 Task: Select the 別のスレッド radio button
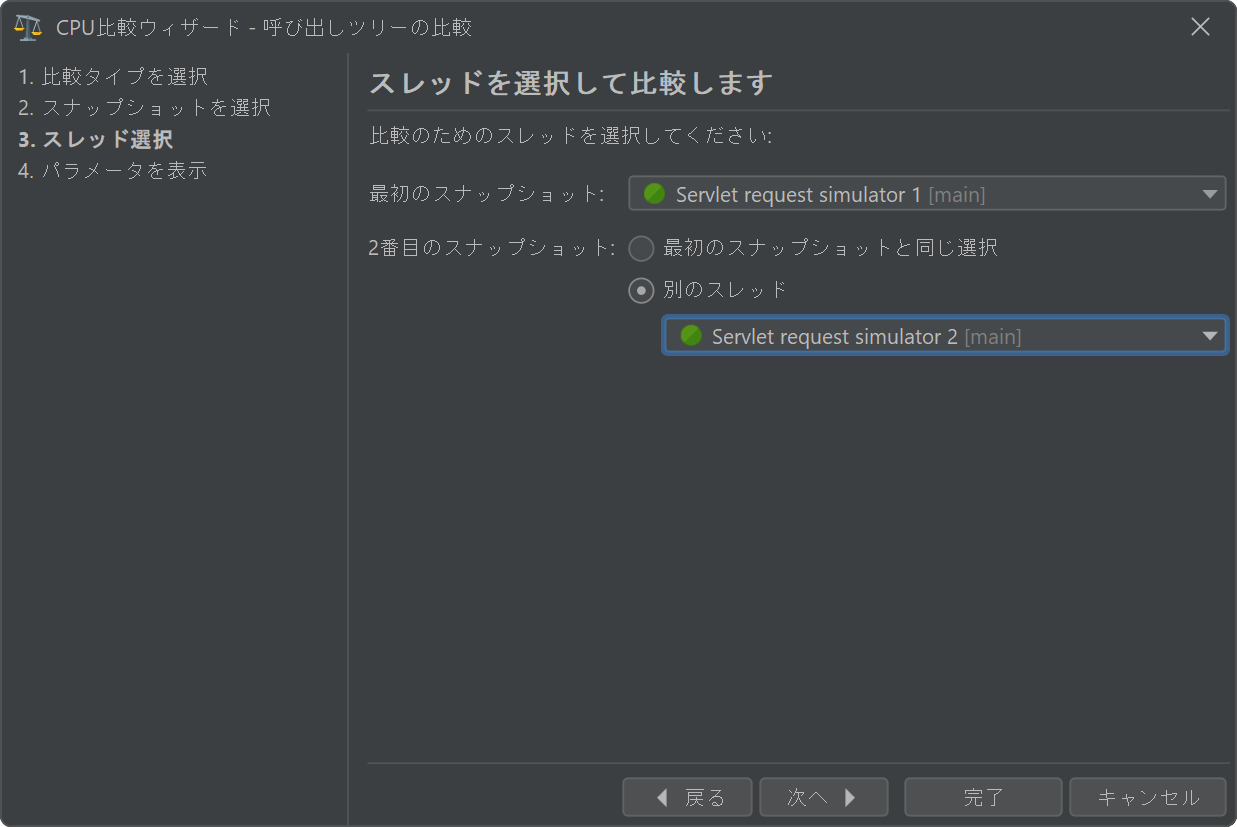coord(641,290)
